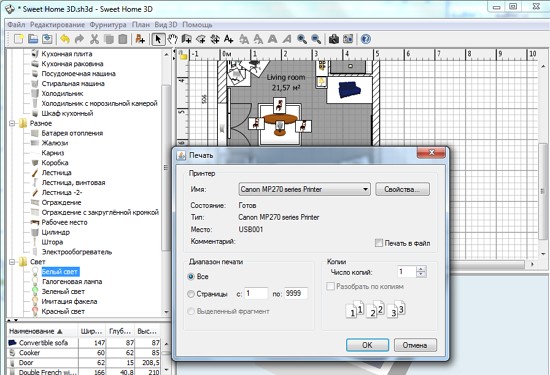Enable the Печать в файл checkbox

point(379,243)
